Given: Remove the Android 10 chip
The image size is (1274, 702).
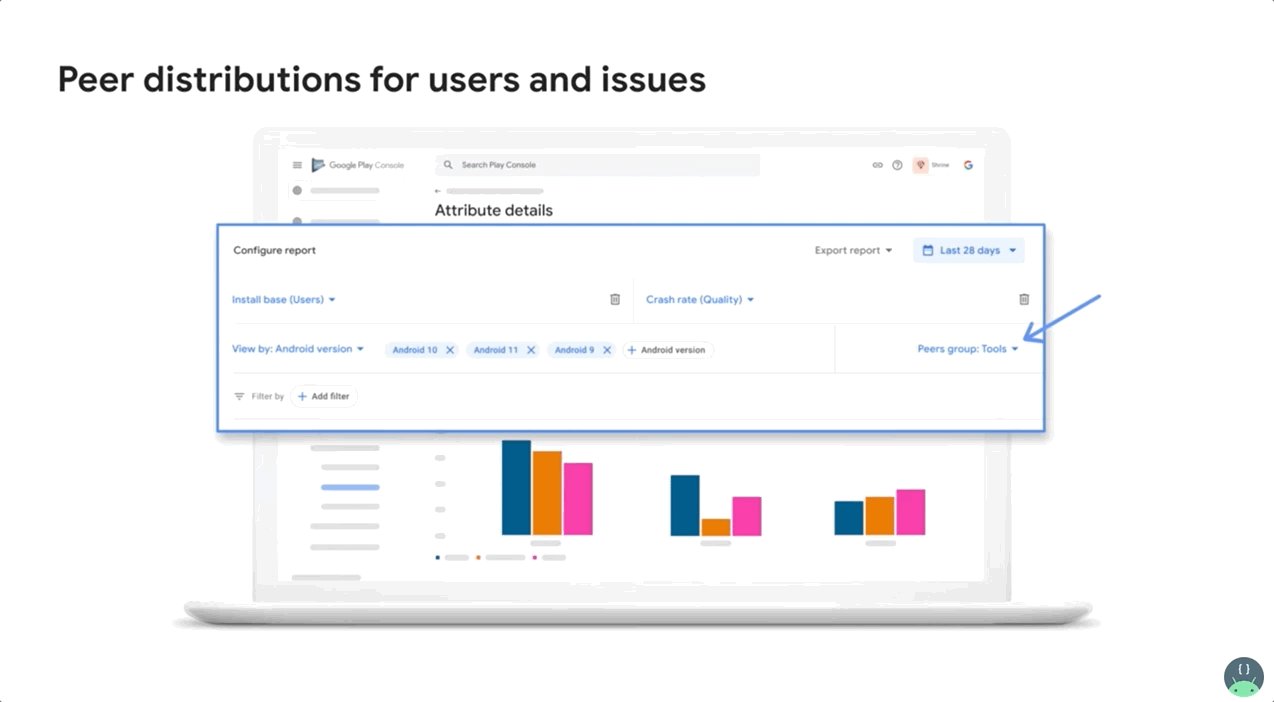Looking at the screenshot, I should tap(449, 350).
